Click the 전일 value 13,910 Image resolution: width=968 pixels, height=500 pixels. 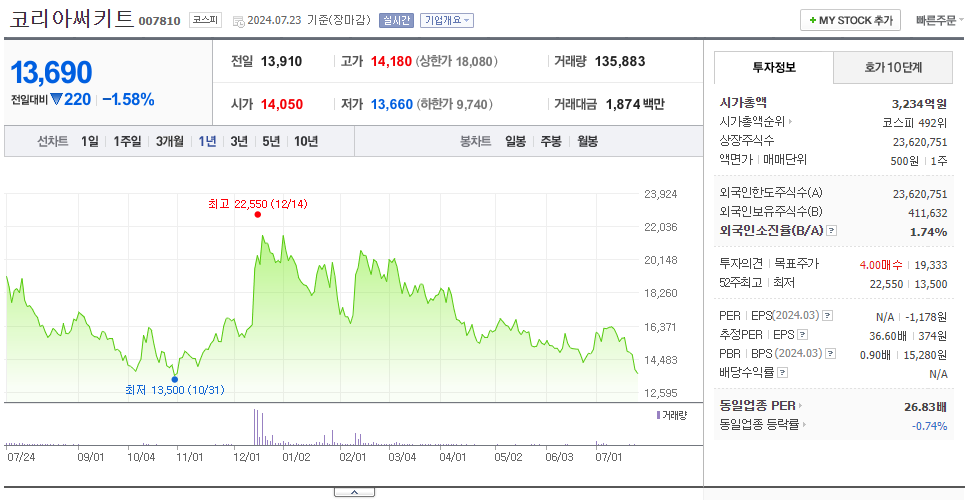pyautogui.click(x=282, y=62)
